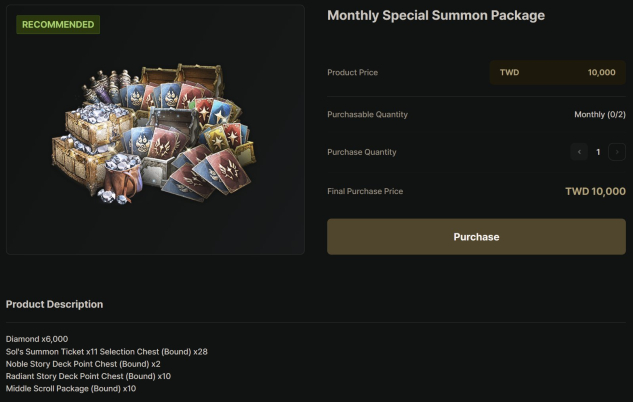This screenshot has width=633, height=402.
Task: Increase purchase quantity with right arrow
Action: pyautogui.click(x=617, y=152)
